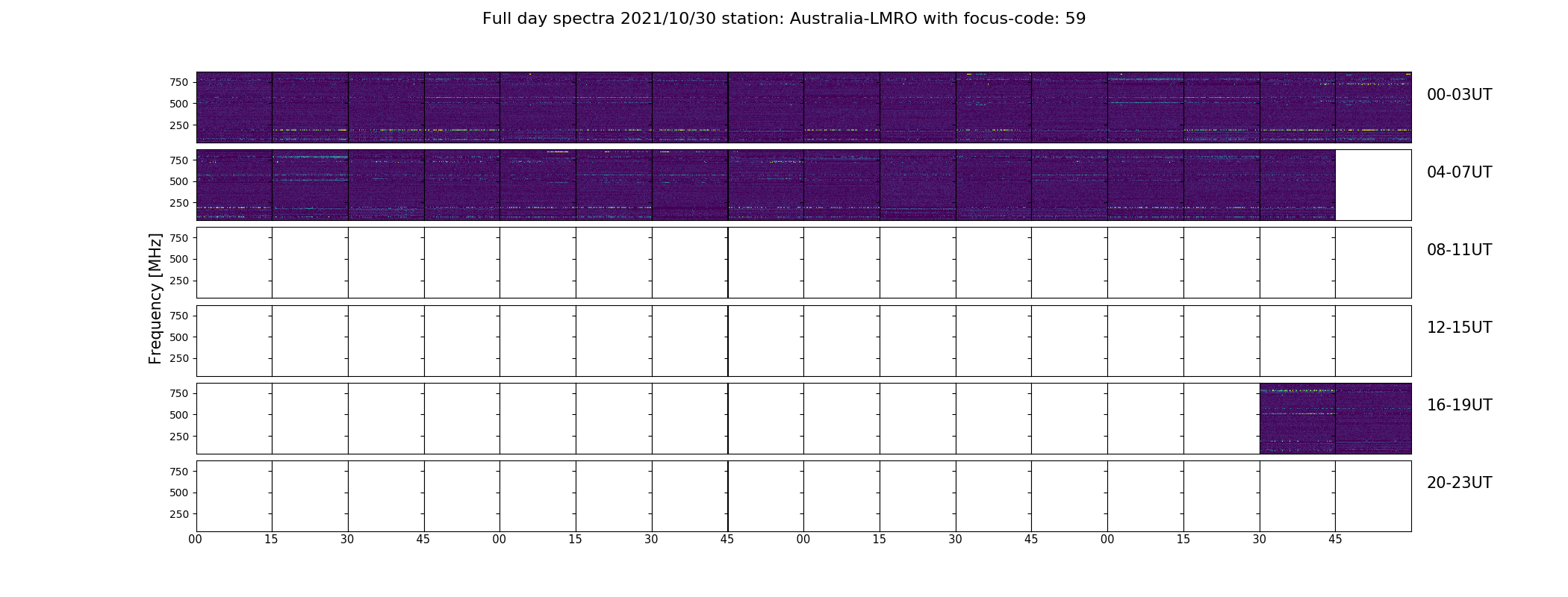Click the 250 tick of the 16-19UT panel
Image resolution: width=1568 pixels, height=597 pixels.
(179, 437)
